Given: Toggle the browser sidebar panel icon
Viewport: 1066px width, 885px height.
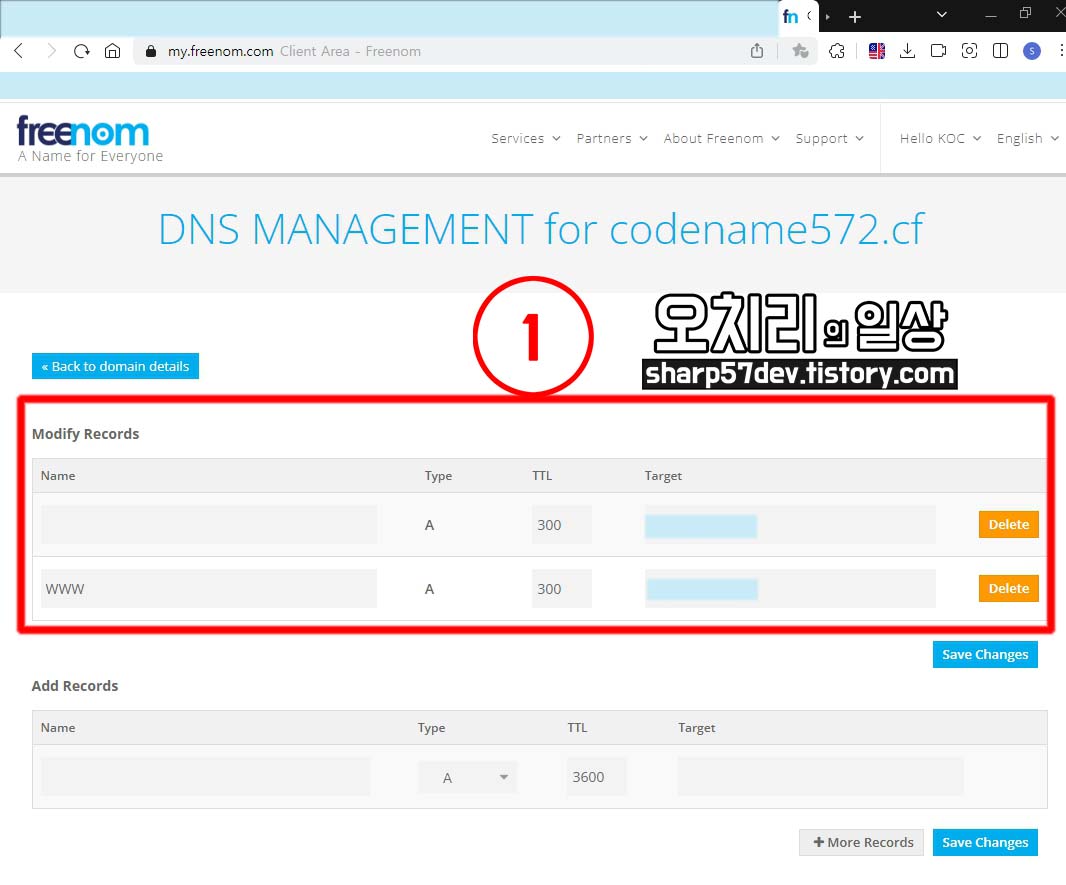Looking at the screenshot, I should pyautogui.click(x=1001, y=51).
